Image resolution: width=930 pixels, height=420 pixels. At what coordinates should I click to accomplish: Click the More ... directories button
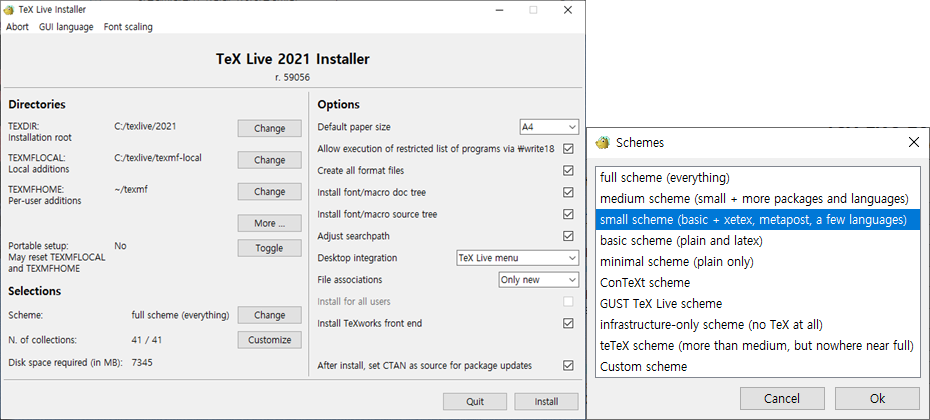click(269, 223)
